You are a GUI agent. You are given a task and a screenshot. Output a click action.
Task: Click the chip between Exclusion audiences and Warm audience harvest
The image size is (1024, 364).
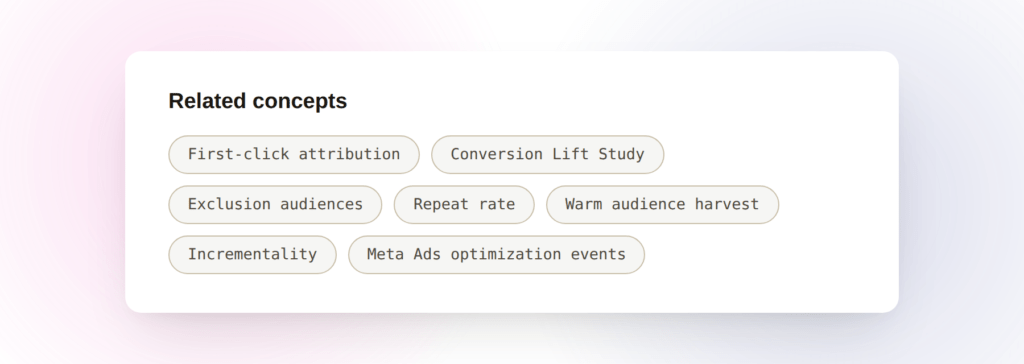coord(464,205)
